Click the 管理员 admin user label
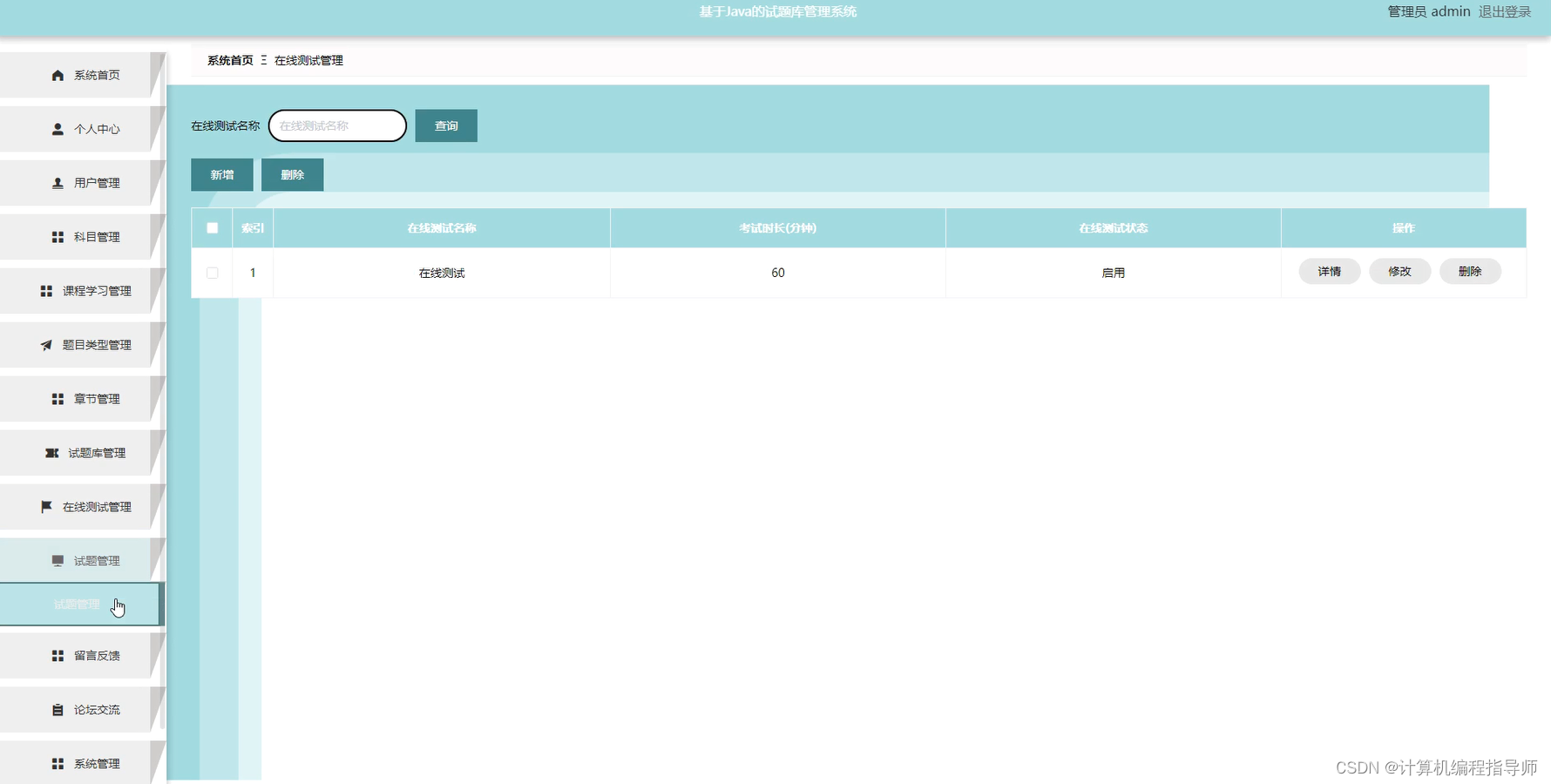The width and height of the screenshot is (1551, 784). click(1429, 11)
